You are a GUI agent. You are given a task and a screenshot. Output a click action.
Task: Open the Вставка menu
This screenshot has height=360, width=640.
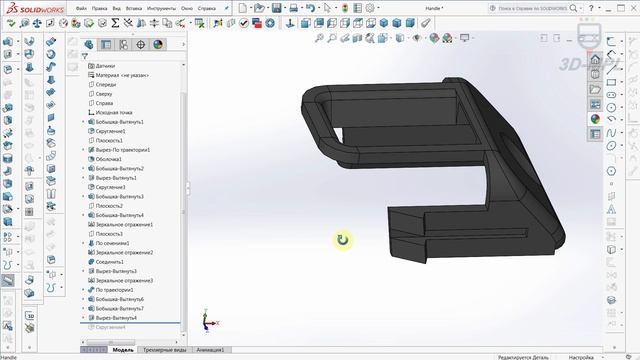coord(134,8)
